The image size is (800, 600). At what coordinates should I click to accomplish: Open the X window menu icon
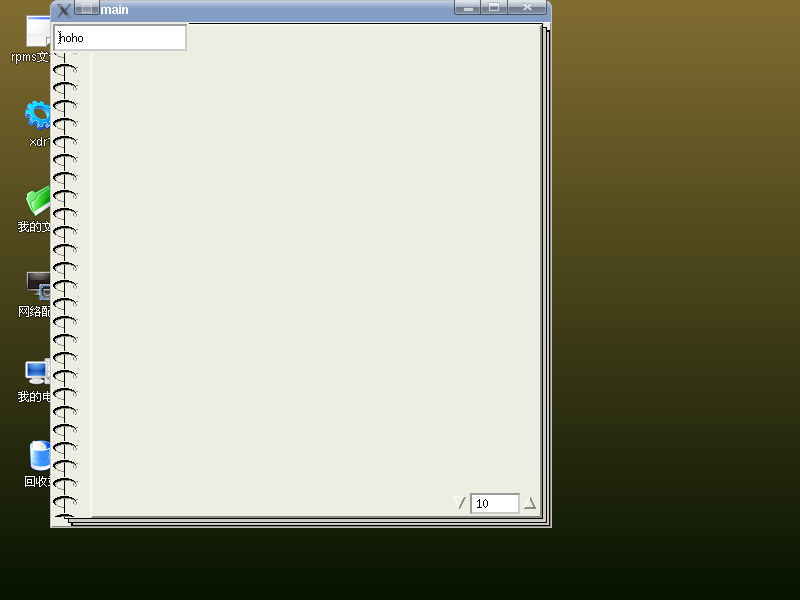(64, 10)
